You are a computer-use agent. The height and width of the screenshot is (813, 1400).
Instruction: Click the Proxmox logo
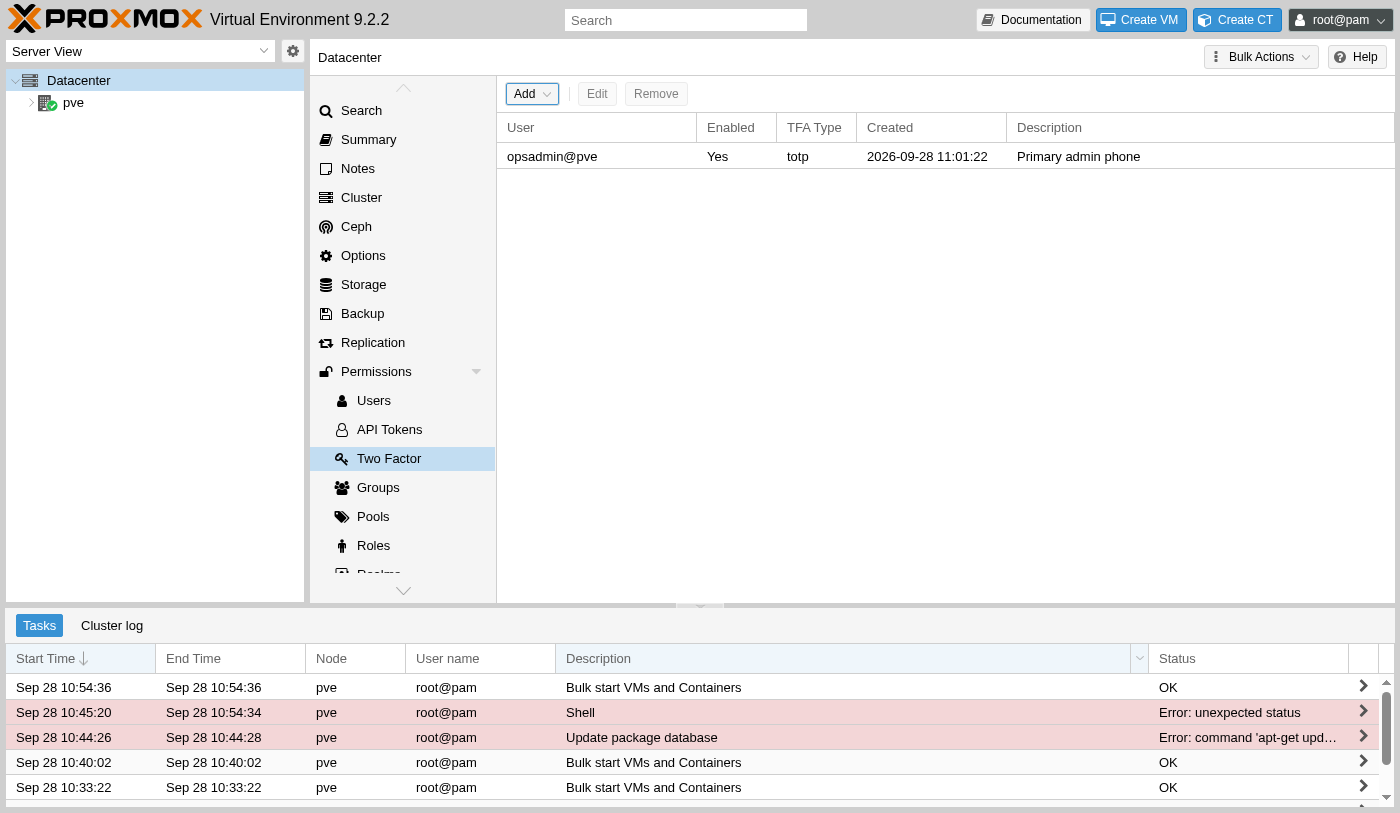pos(105,19)
